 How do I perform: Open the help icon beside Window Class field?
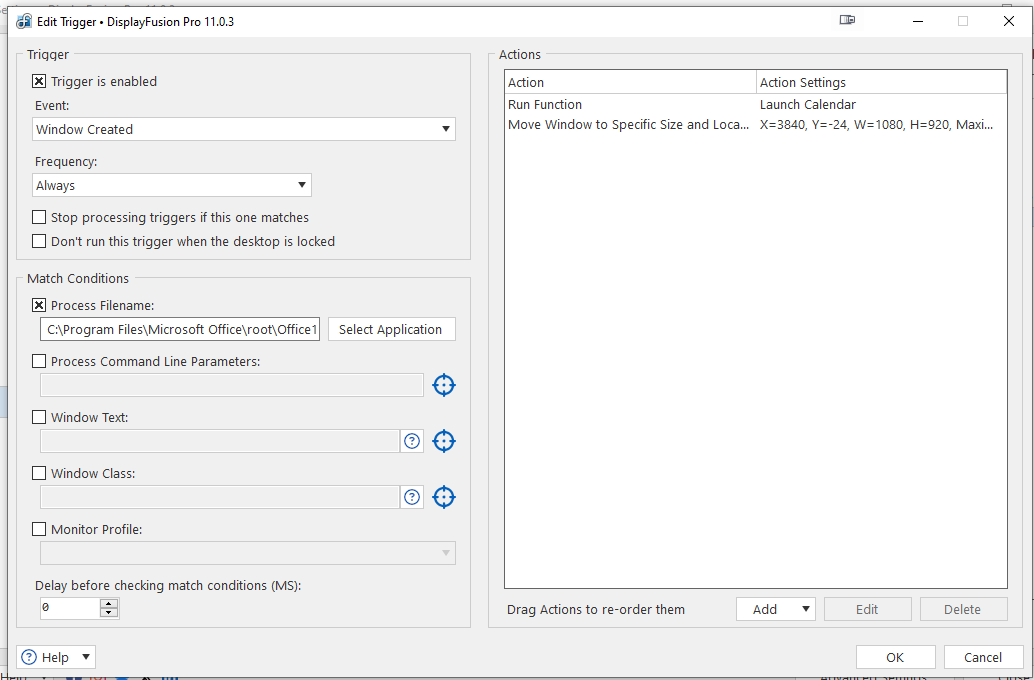412,497
